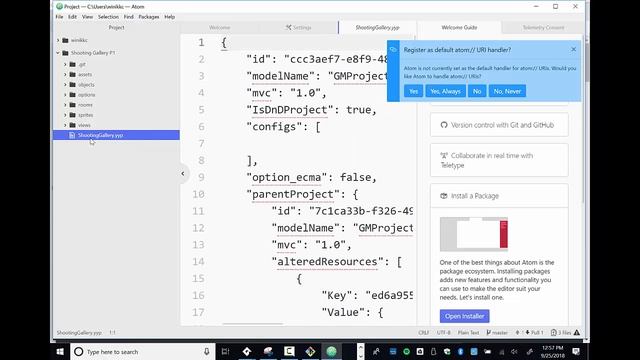Click the volume icon in system tray
640x360 pixels.
(514, 351)
